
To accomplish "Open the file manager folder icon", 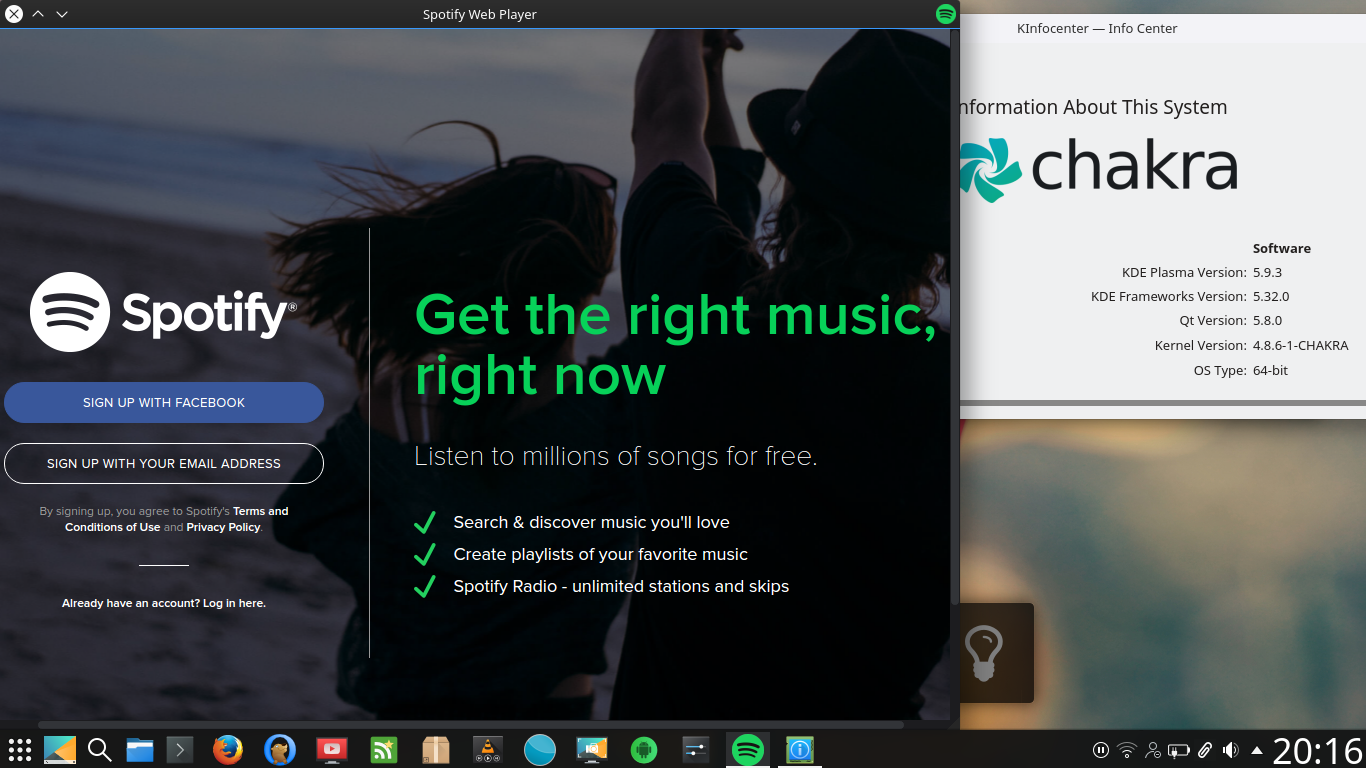I will coord(140,749).
